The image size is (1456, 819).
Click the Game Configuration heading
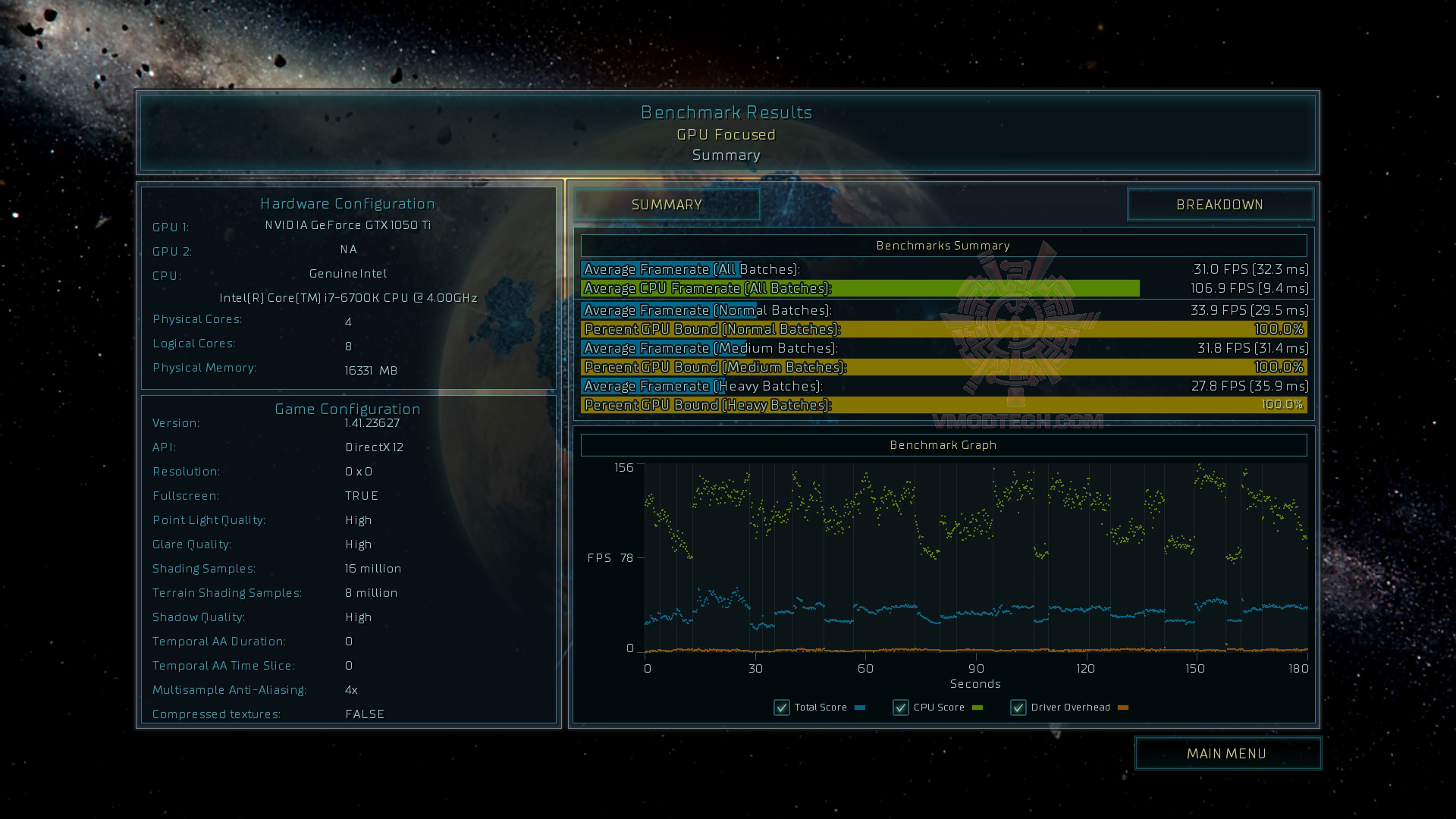[348, 409]
